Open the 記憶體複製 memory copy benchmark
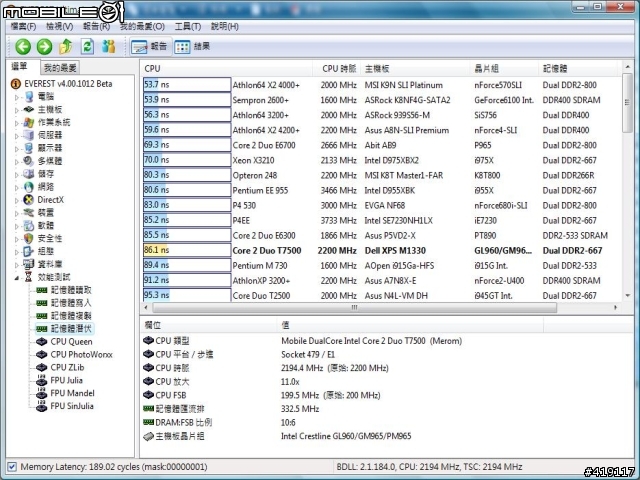640x480 pixels. point(71,316)
